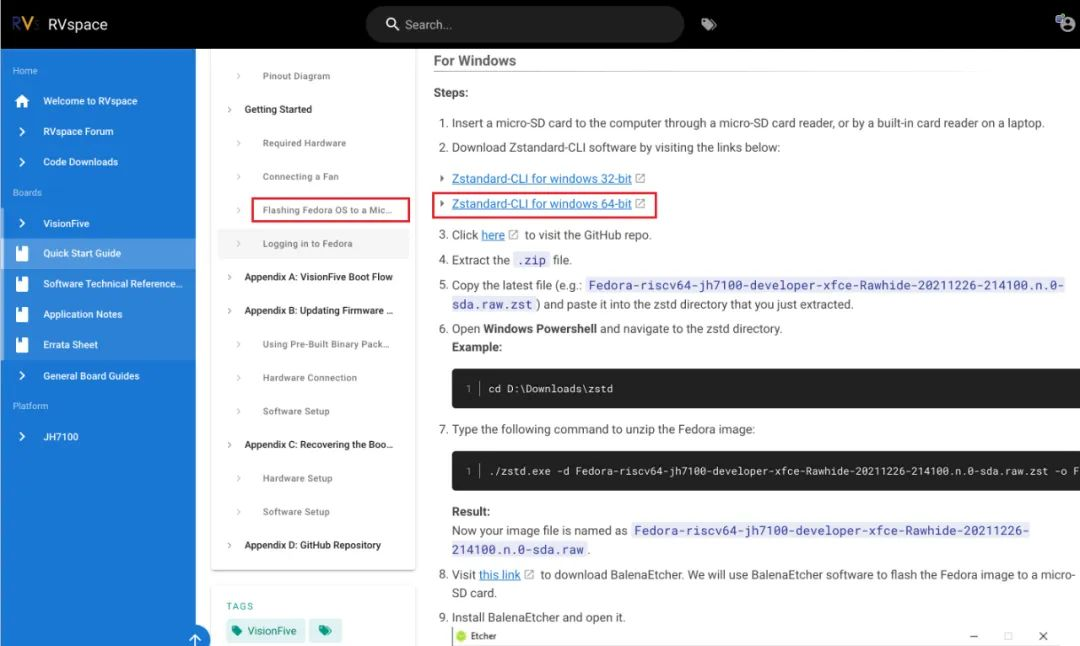This screenshot has width=1080, height=646.
Task: Click the home icon next to Welcome to RVspace
Action: point(22,101)
